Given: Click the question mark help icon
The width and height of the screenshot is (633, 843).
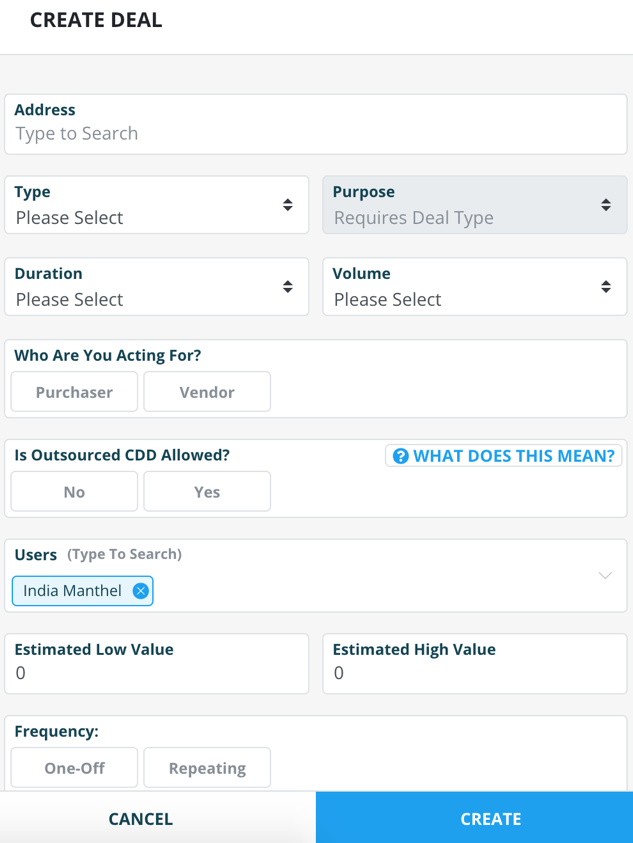Looking at the screenshot, I should (x=400, y=456).
